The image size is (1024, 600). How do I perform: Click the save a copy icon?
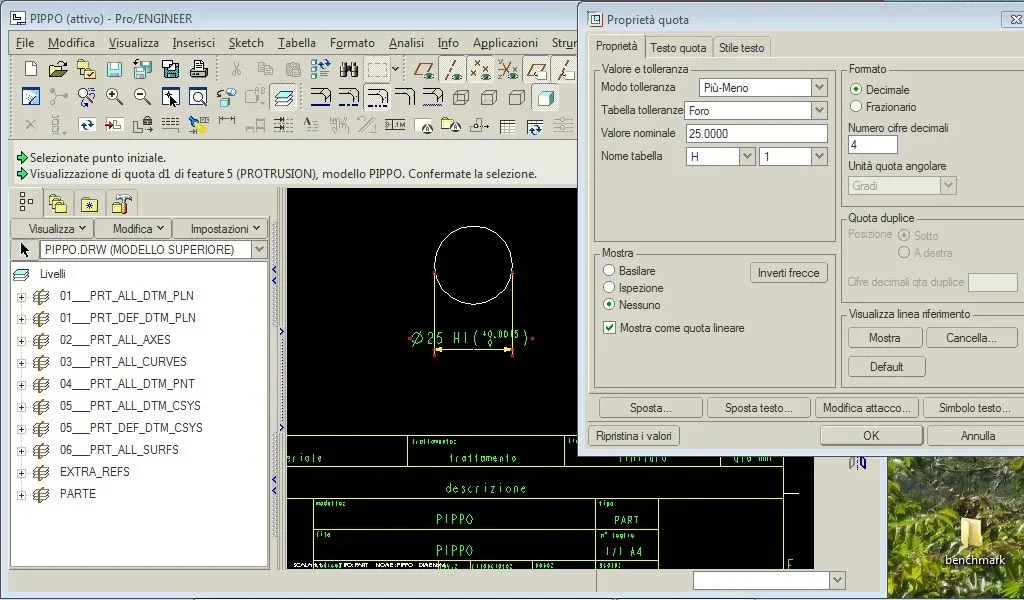tap(142, 69)
